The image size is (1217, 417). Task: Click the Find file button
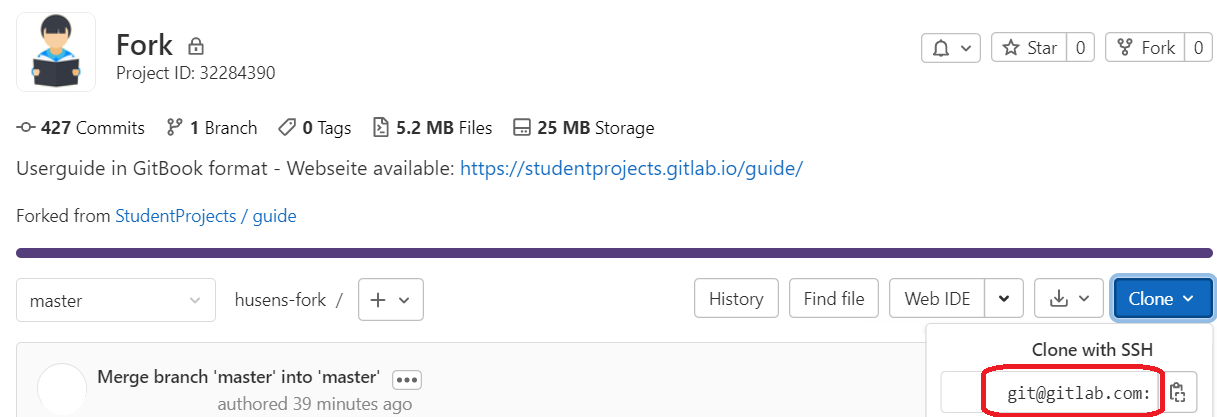[834, 298]
